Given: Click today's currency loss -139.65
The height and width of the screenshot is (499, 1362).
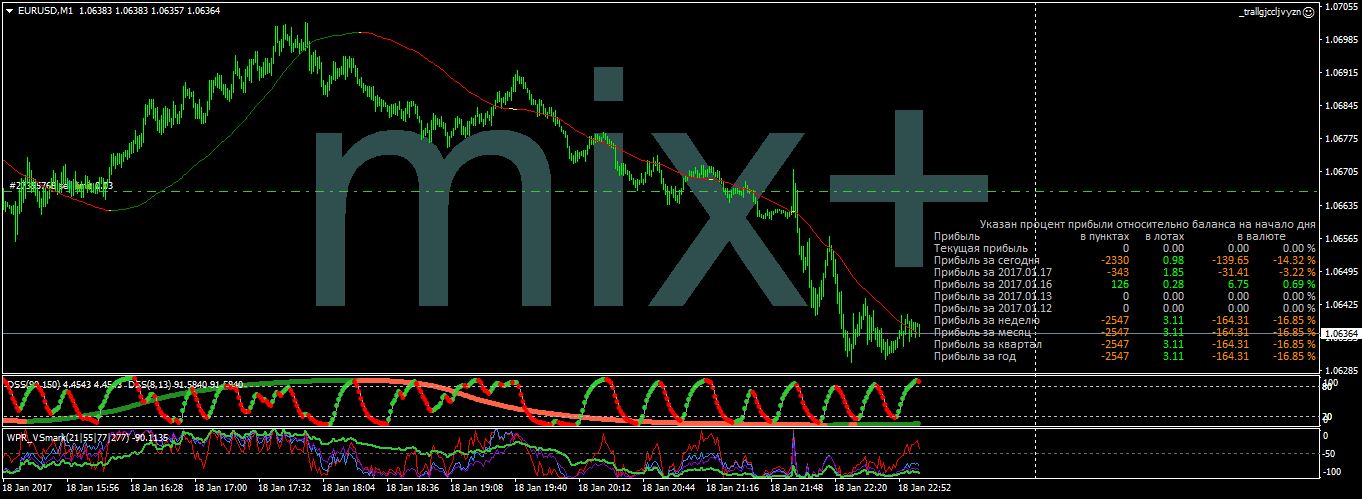Looking at the screenshot, I should coord(1229,260).
